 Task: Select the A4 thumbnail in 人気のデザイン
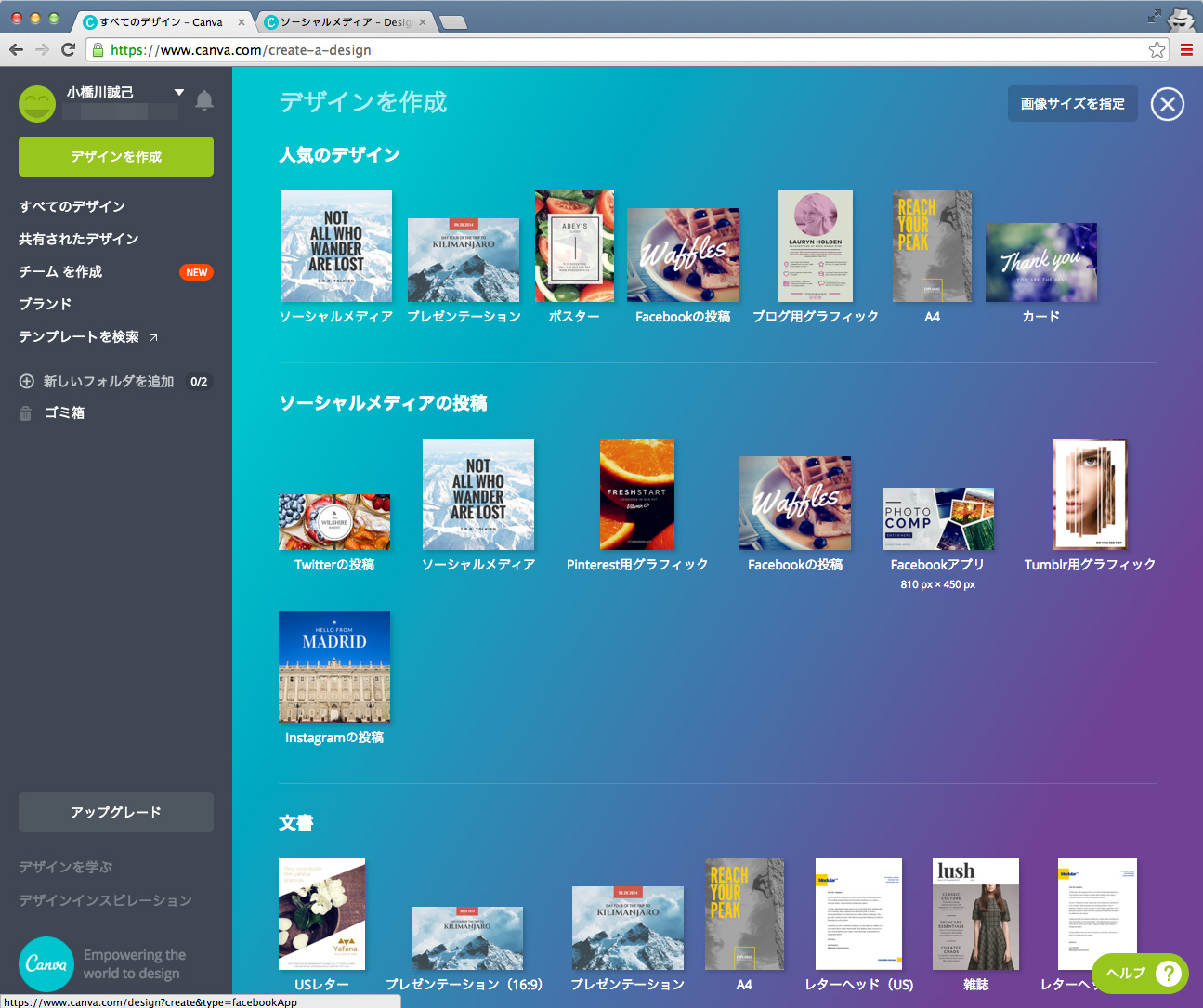(x=933, y=246)
